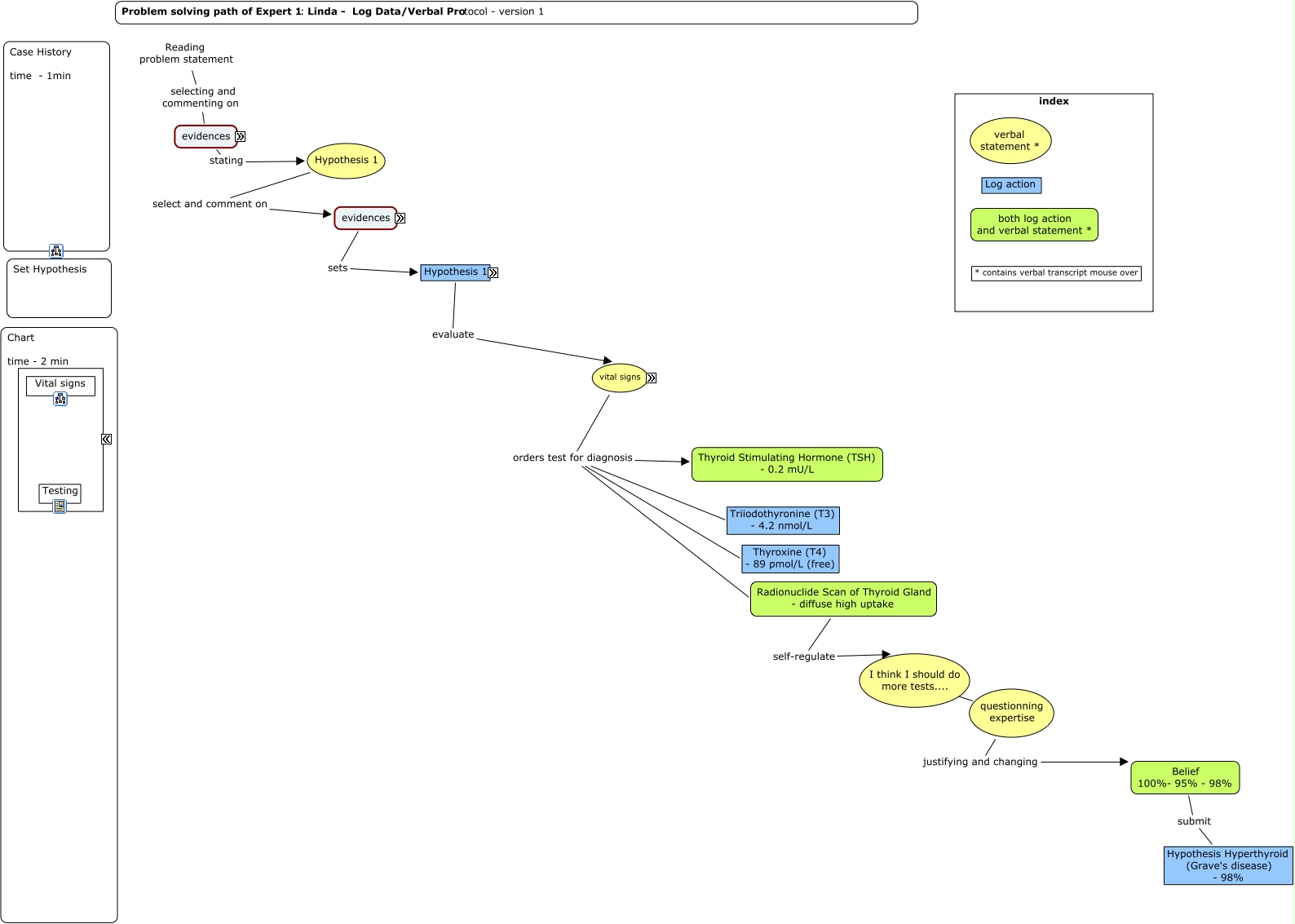1295x924 pixels.
Task: Click the verbal statement ellipse in the index
Action: pyautogui.click(x=1010, y=141)
